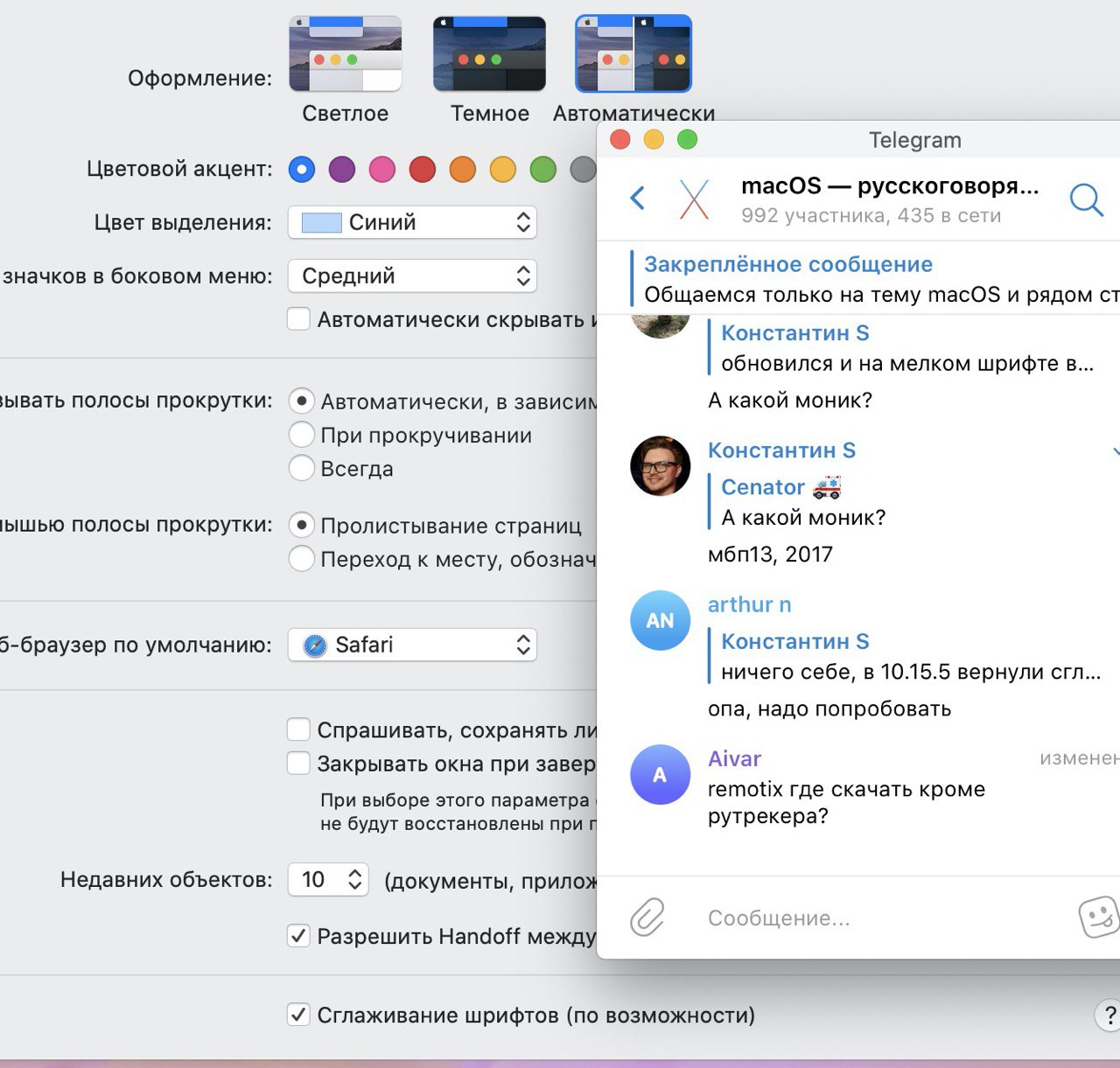Screen dimensions: 1120x1068
Task: Open arthur n sender name
Action: [x=749, y=604]
